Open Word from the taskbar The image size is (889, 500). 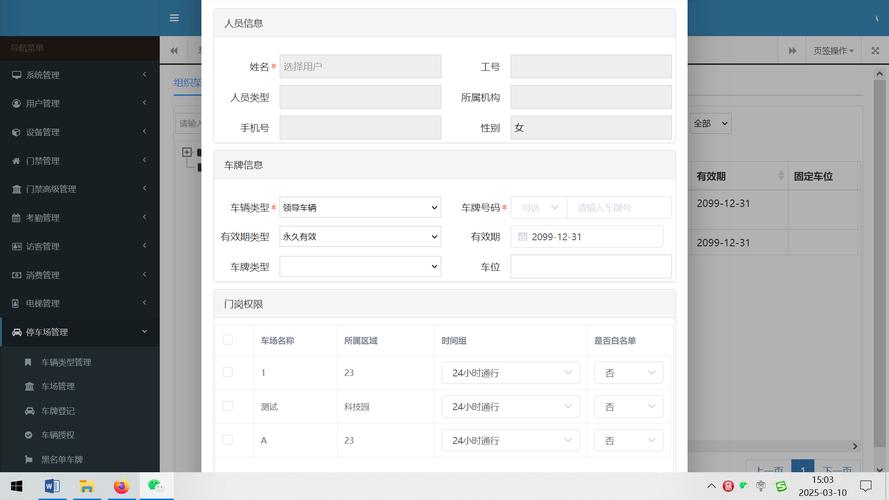click(52, 486)
